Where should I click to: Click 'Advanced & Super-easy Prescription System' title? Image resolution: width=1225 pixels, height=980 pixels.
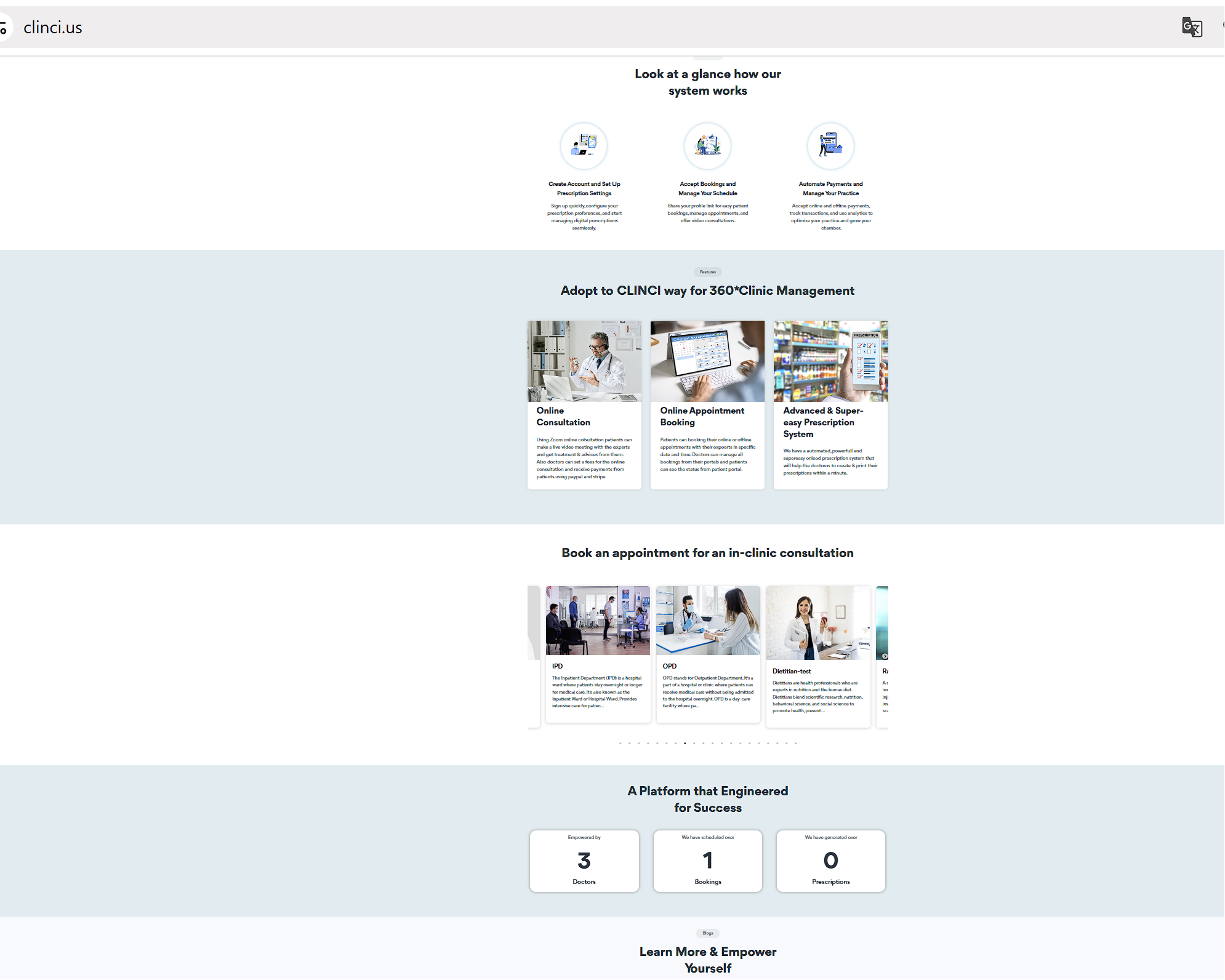coord(823,422)
